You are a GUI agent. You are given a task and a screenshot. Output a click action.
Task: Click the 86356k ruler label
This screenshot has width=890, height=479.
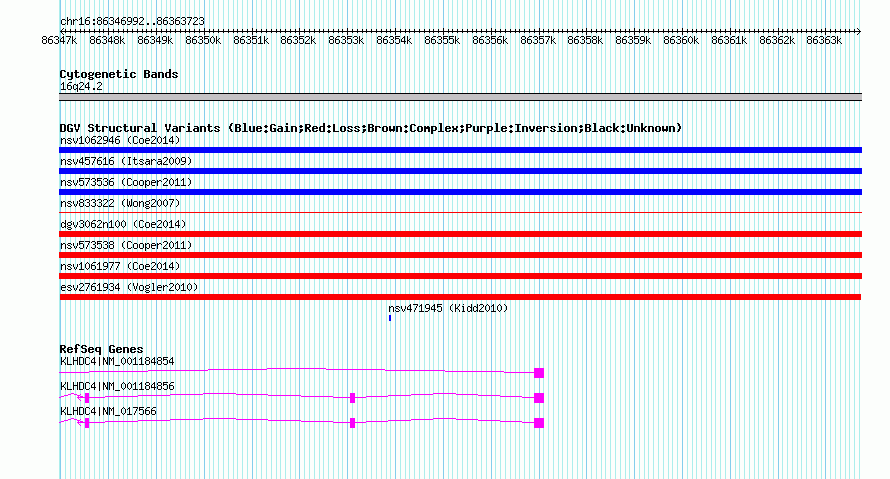[x=490, y=41]
